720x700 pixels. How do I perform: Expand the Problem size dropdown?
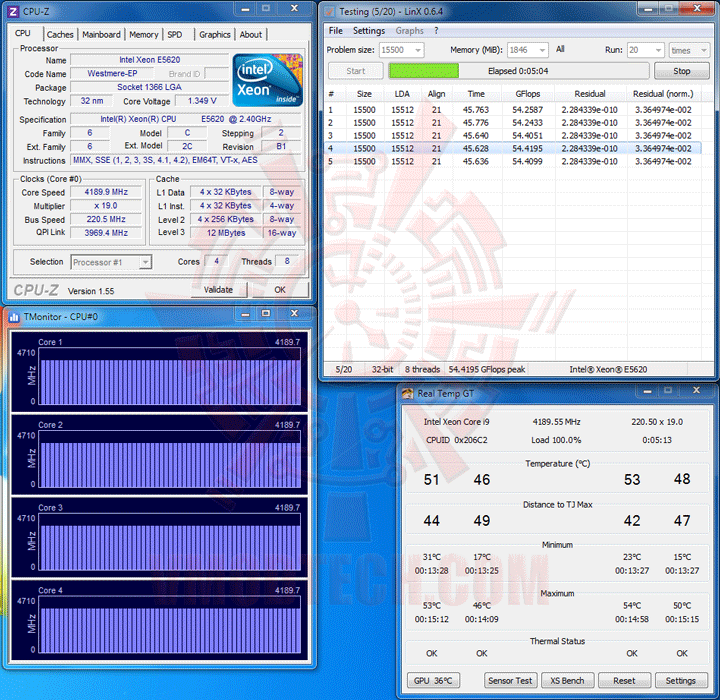point(418,50)
